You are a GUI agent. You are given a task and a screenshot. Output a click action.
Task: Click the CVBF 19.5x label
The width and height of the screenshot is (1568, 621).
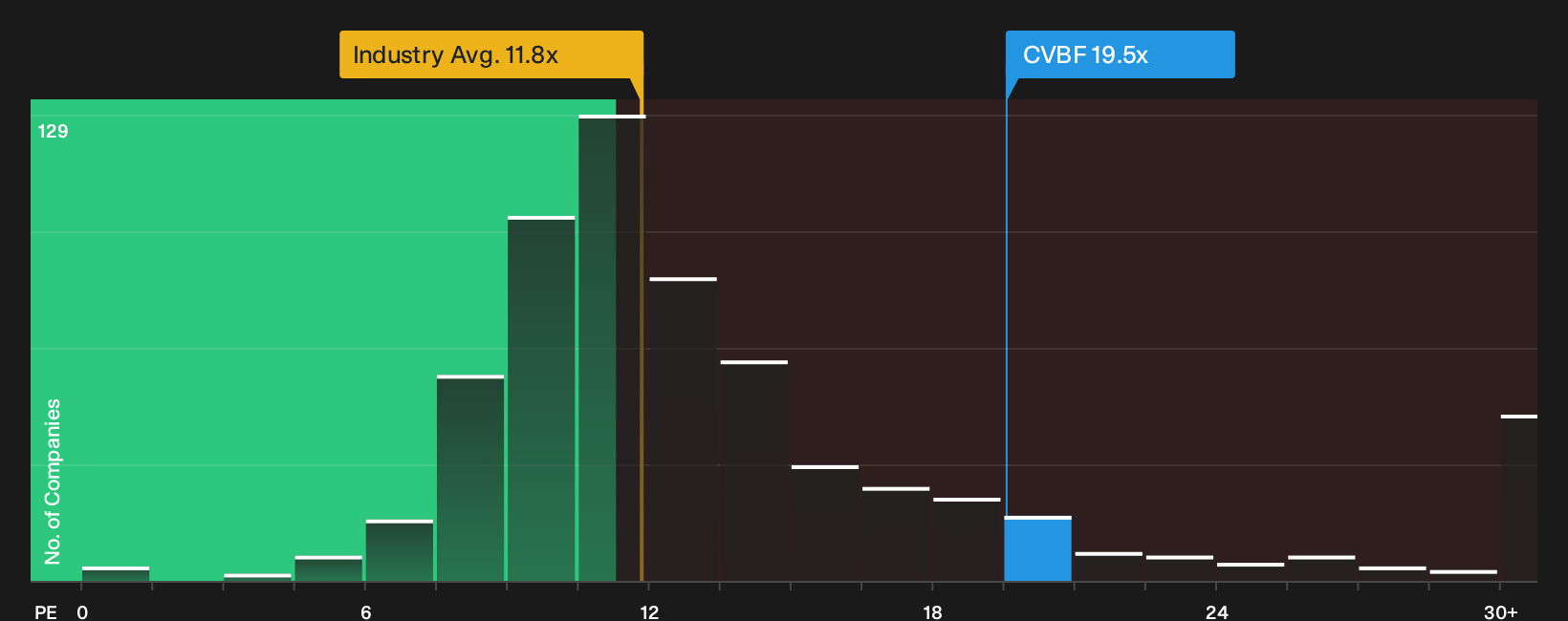click(x=1120, y=54)
